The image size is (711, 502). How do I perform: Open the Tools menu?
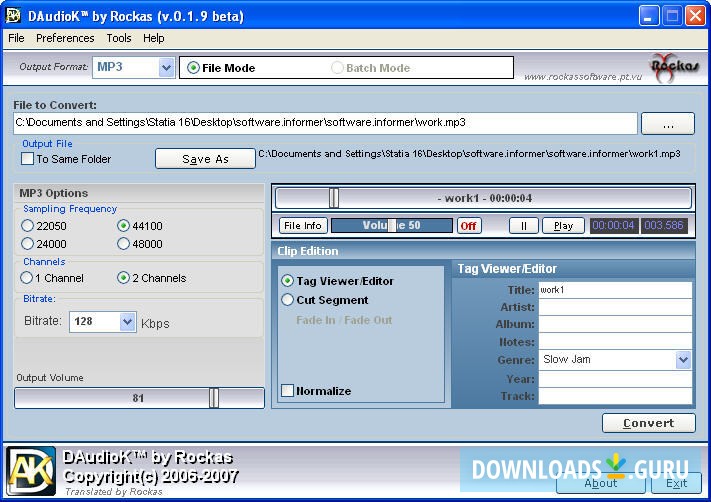tap(119, 38)
